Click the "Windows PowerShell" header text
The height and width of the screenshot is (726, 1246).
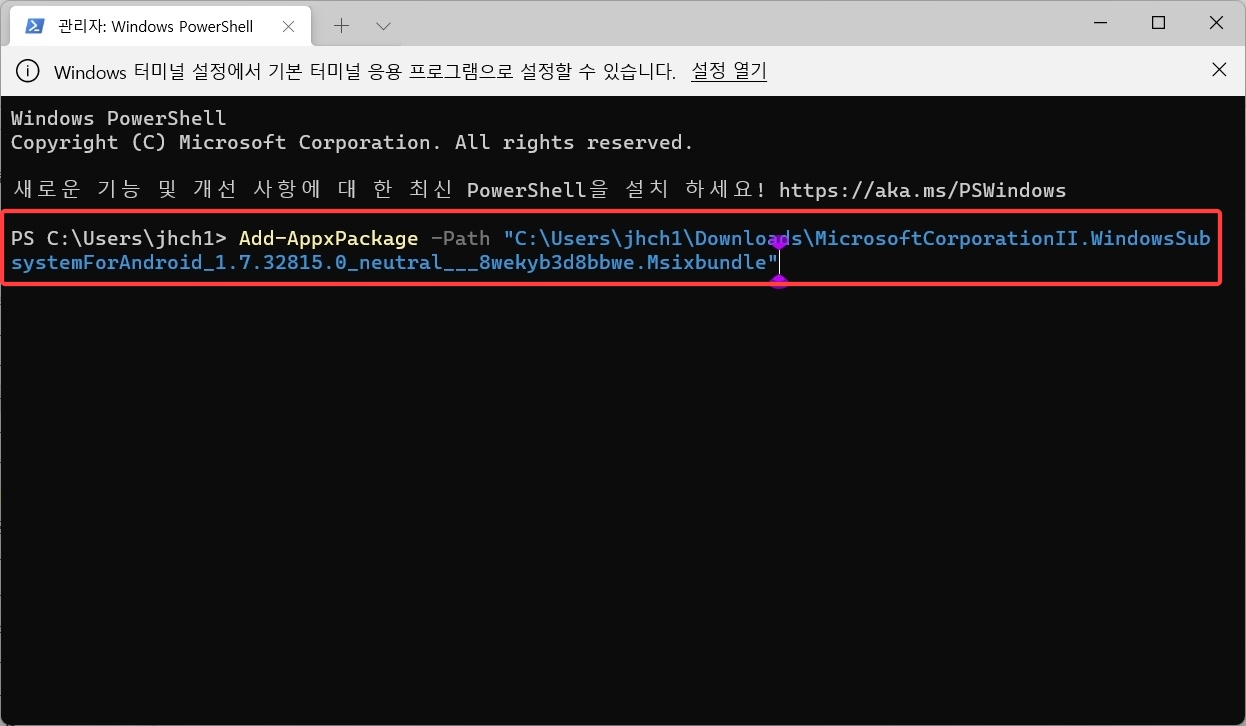tap(117, 117)
